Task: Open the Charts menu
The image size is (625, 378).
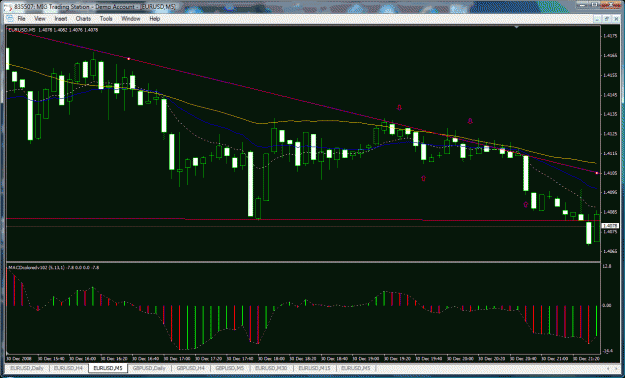Action: pyautogui.click(x=83, y=19)
